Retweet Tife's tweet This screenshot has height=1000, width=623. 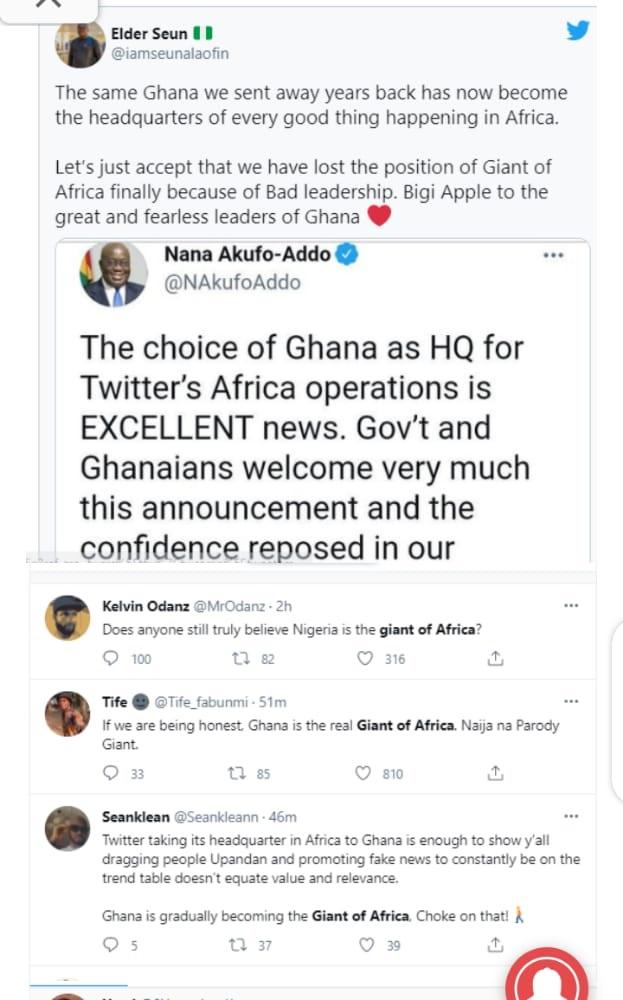240,773
